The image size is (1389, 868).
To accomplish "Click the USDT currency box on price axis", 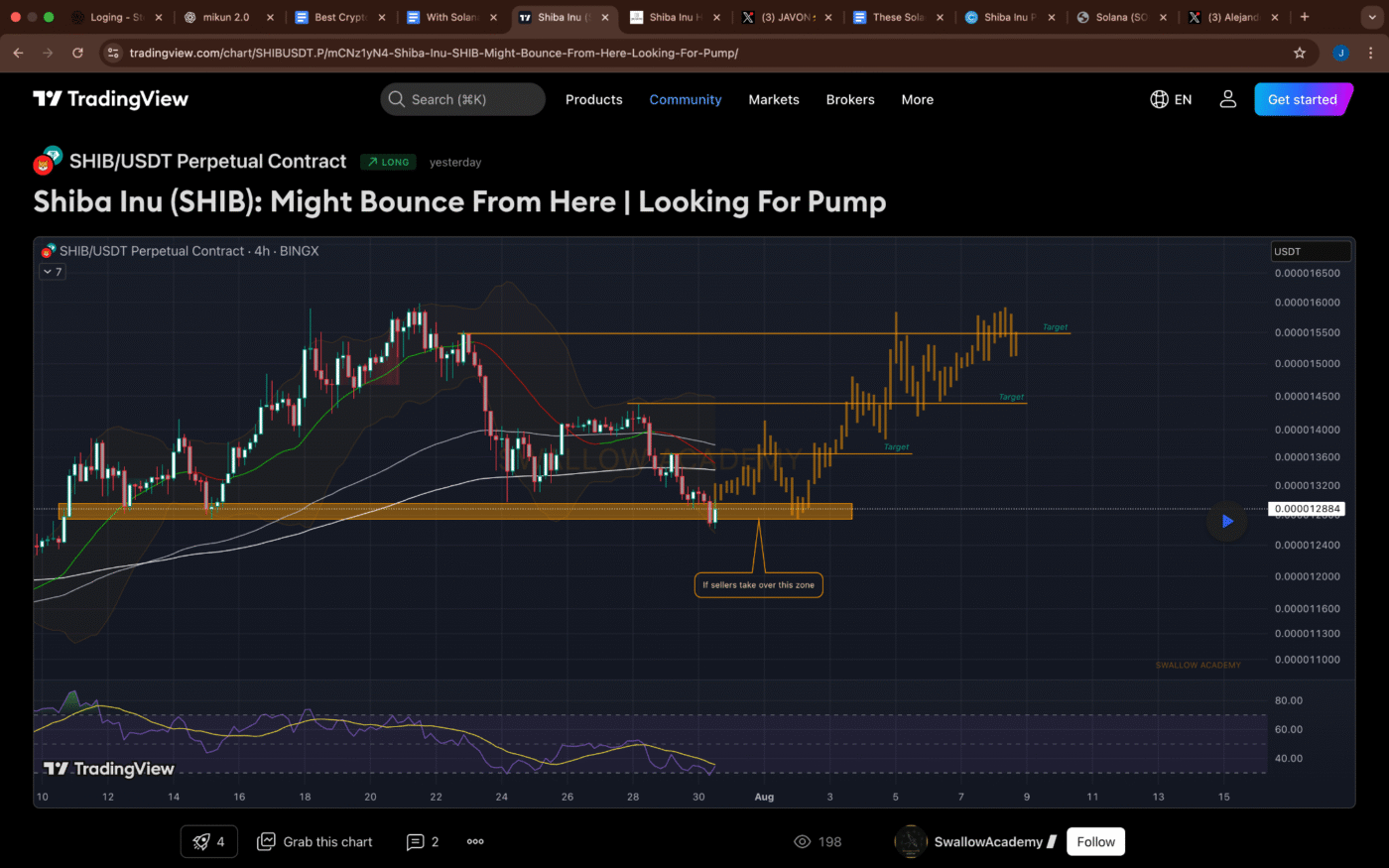I will pyautogui.click(x=1311, y=251).
